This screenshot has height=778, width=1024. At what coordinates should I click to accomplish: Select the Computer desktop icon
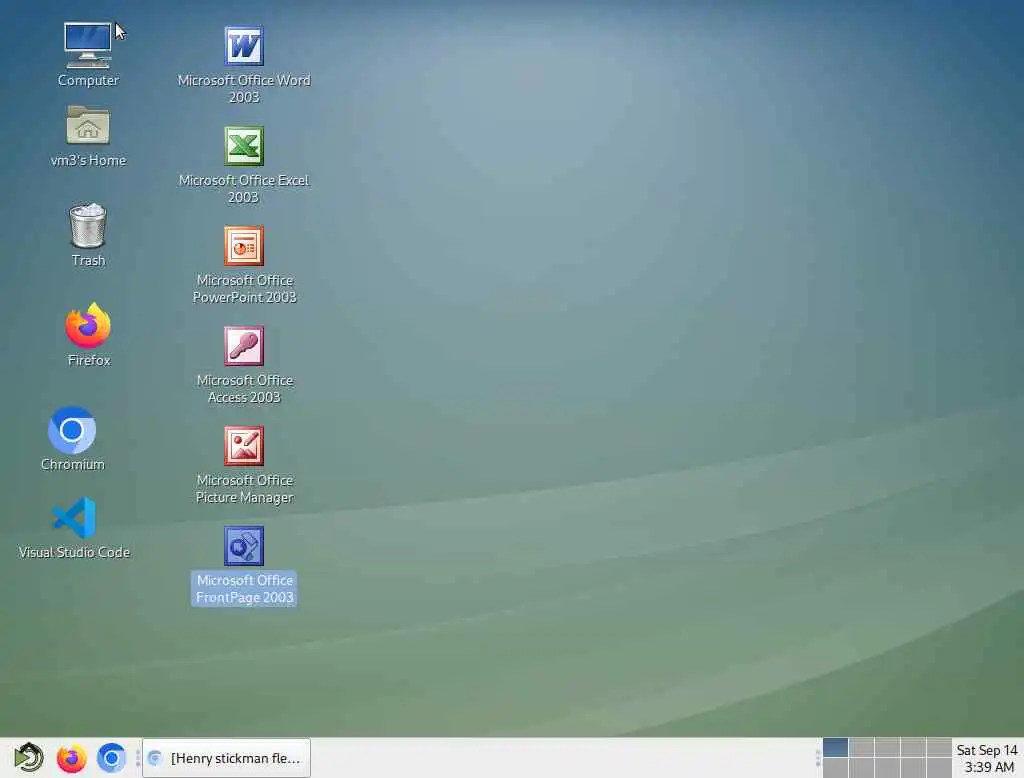click(x=88, y=46)
